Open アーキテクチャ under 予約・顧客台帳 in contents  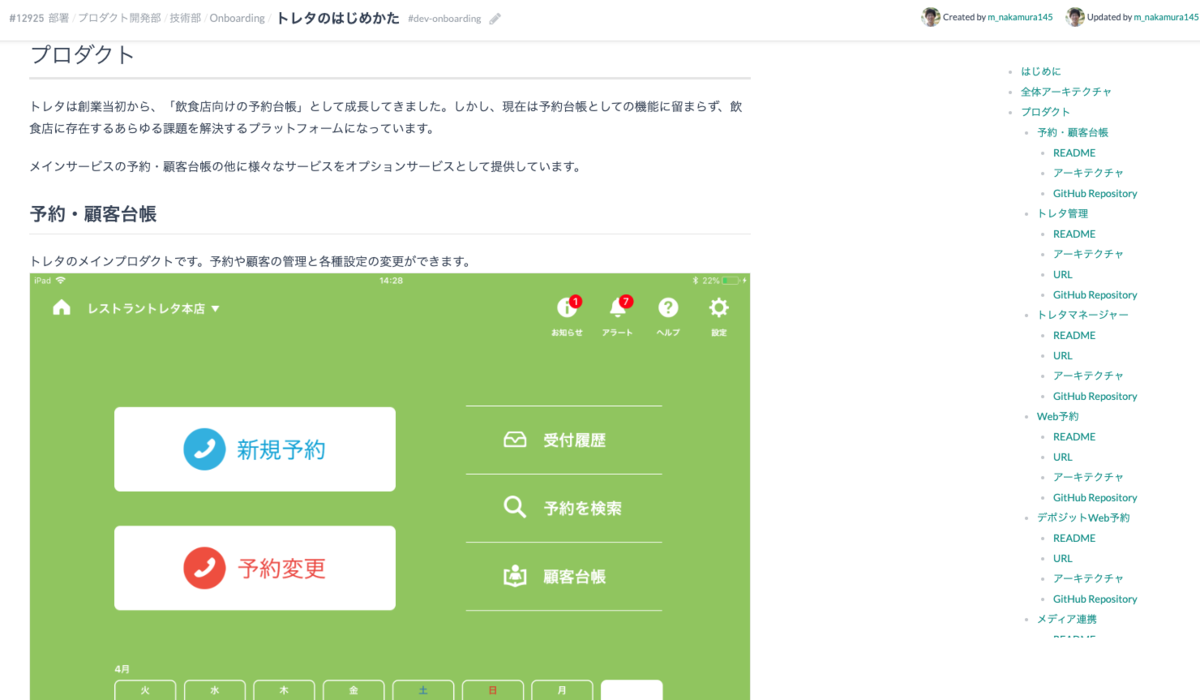click(1088, 173)
